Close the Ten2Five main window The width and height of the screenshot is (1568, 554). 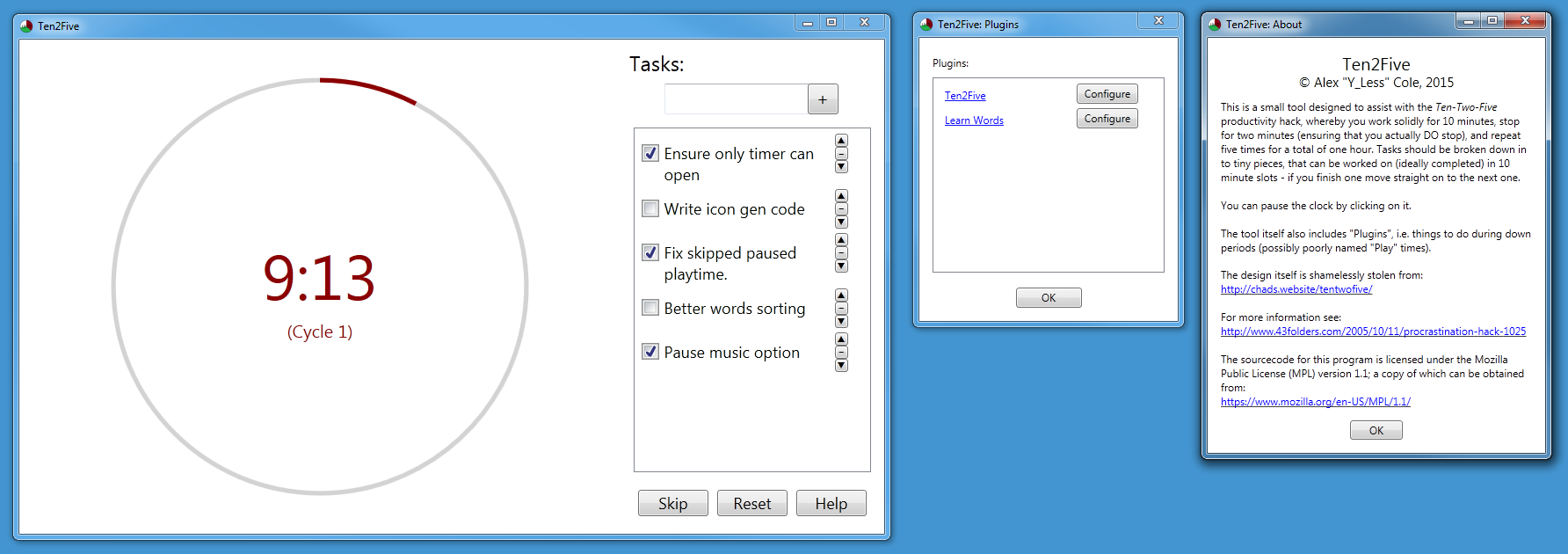865,22
